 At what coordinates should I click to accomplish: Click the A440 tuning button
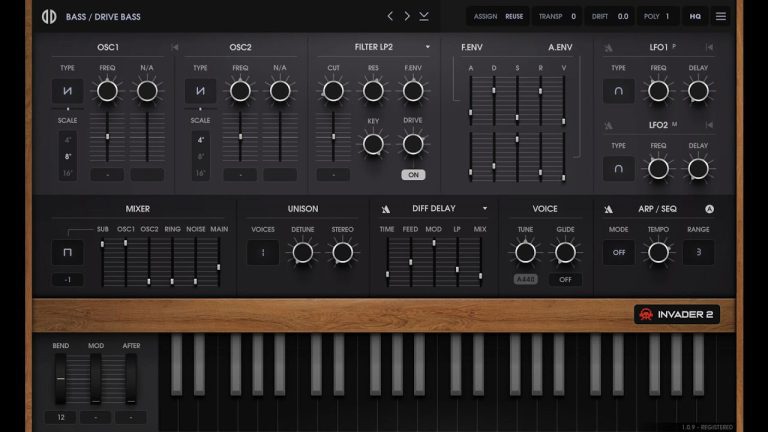point(526,279)
